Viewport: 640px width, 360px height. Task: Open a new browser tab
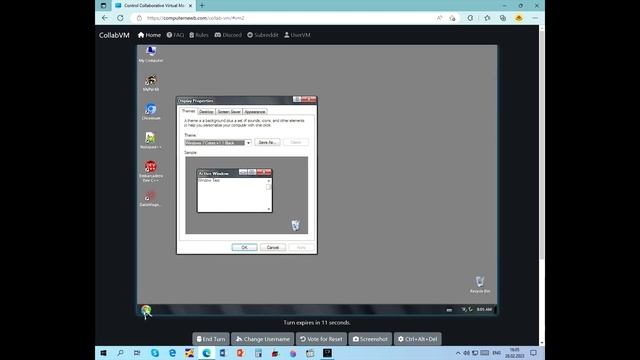[202, 5]
